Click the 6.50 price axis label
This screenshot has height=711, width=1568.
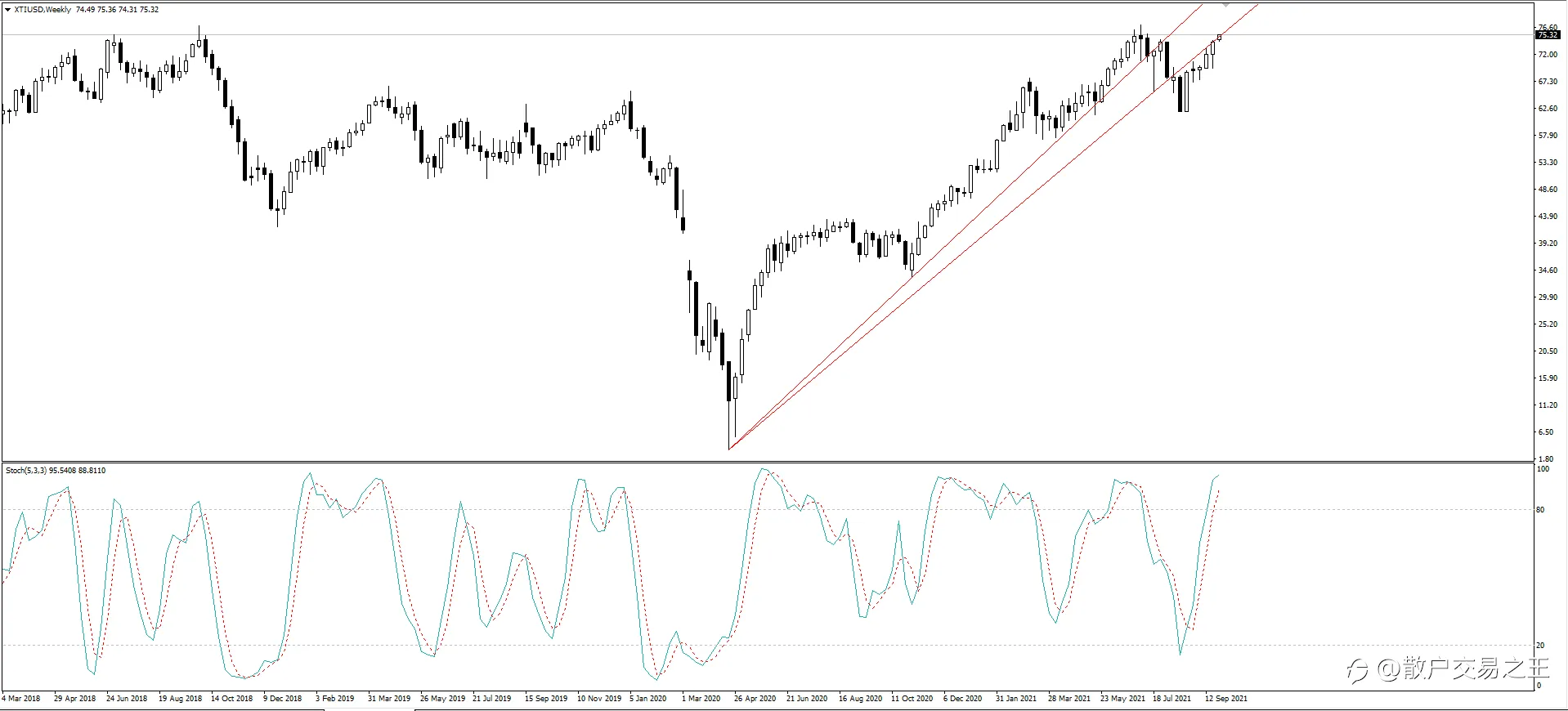tap(1546, 432)
